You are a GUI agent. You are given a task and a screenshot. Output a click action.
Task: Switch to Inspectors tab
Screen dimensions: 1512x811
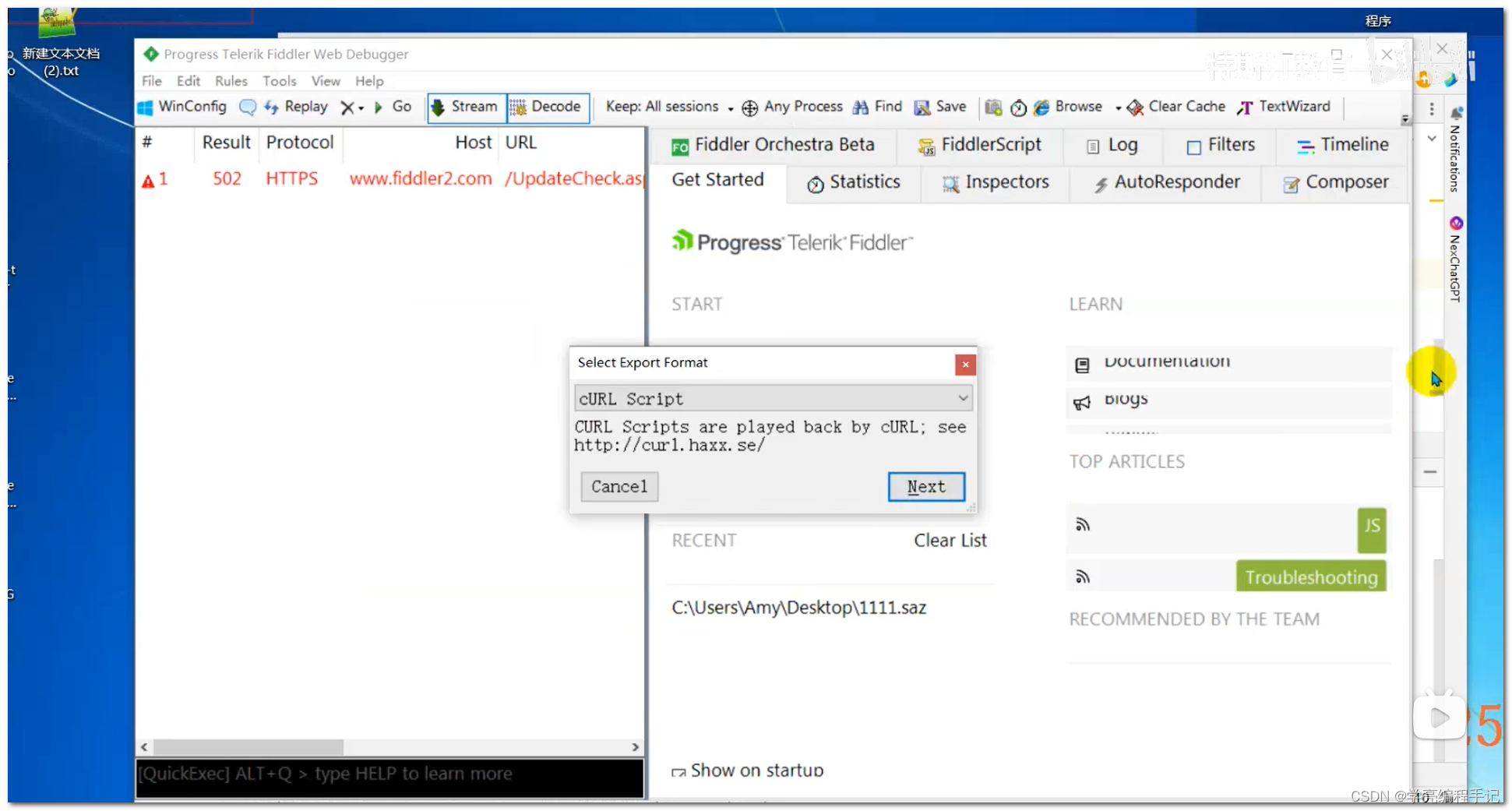(996, 182)
